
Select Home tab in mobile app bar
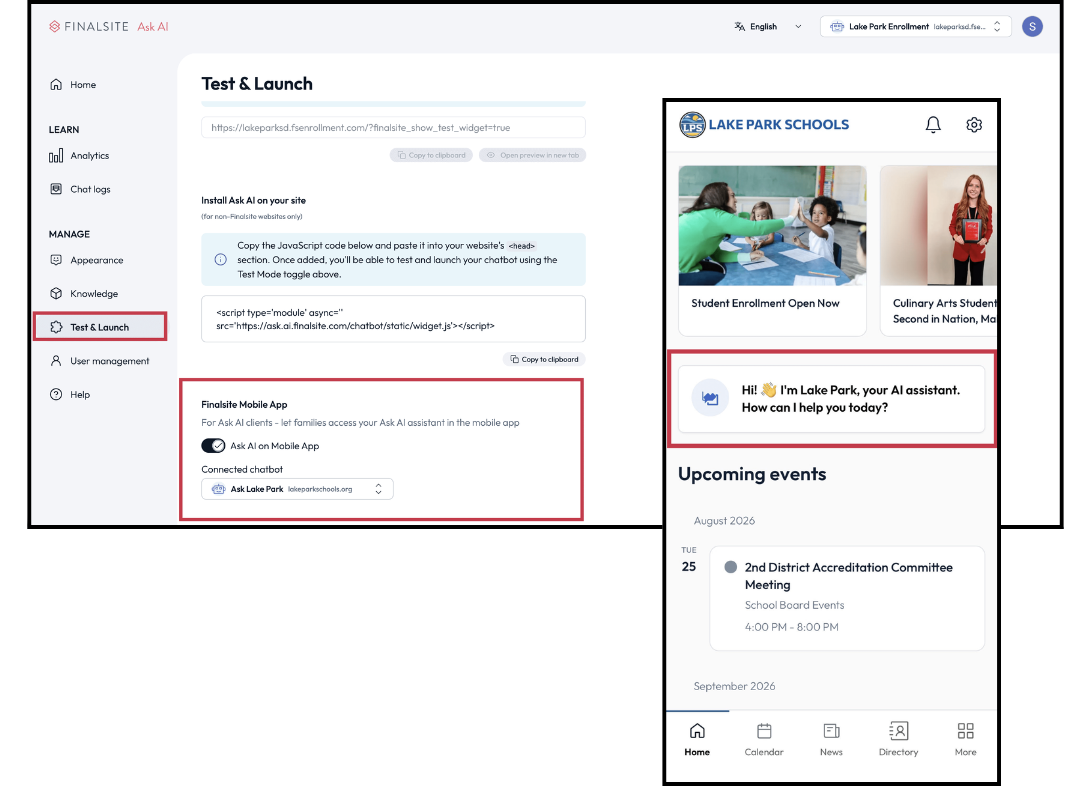tap(697, 739)
